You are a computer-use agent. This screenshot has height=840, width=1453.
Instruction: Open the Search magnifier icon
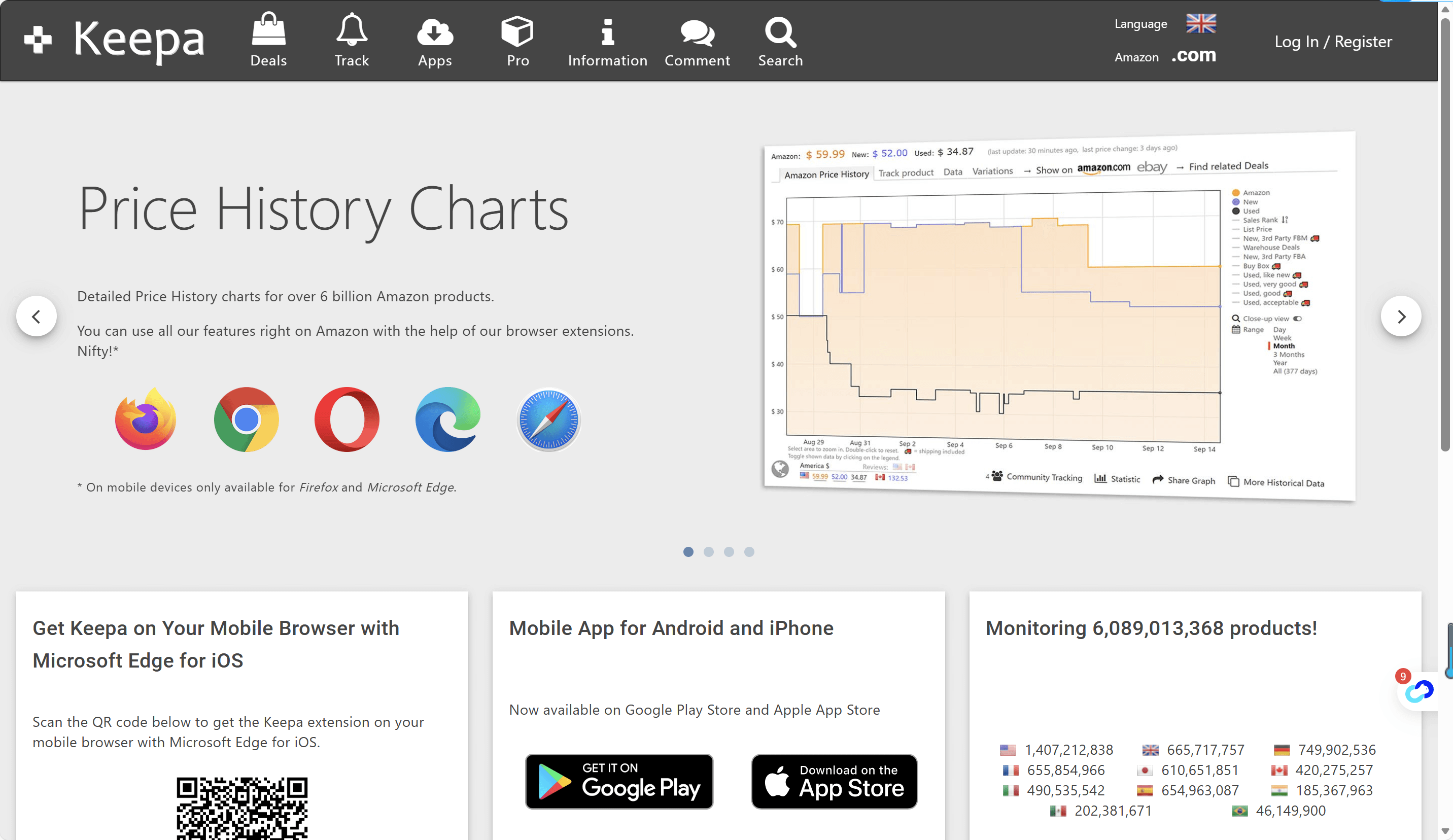click(780, 32)
